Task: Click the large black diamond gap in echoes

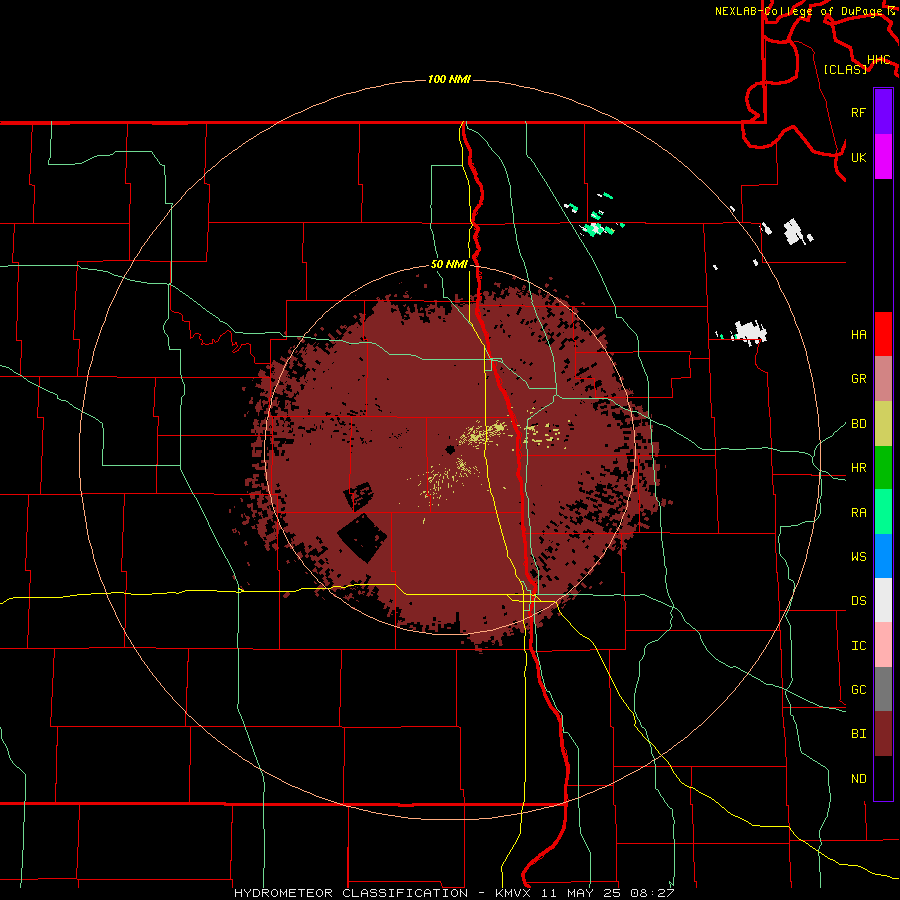Action: point(362,538)
